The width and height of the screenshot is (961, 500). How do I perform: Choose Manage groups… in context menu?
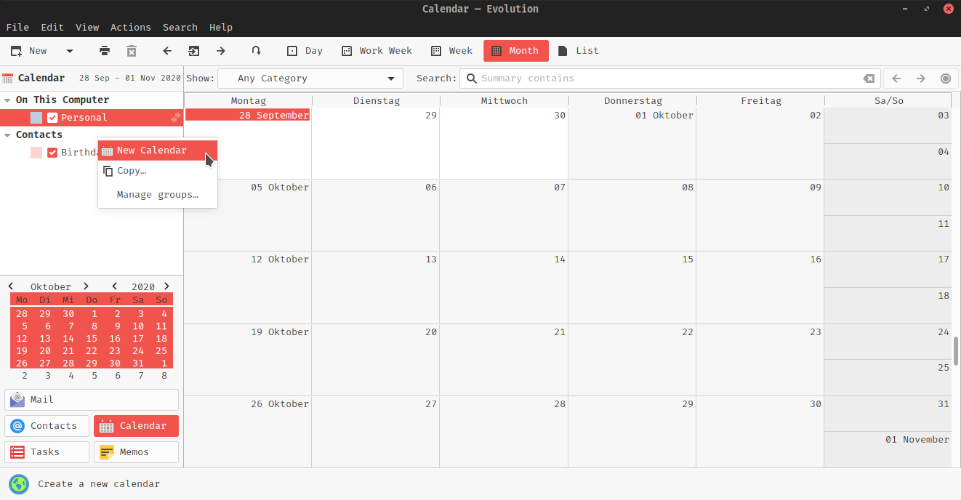(158, 195)
